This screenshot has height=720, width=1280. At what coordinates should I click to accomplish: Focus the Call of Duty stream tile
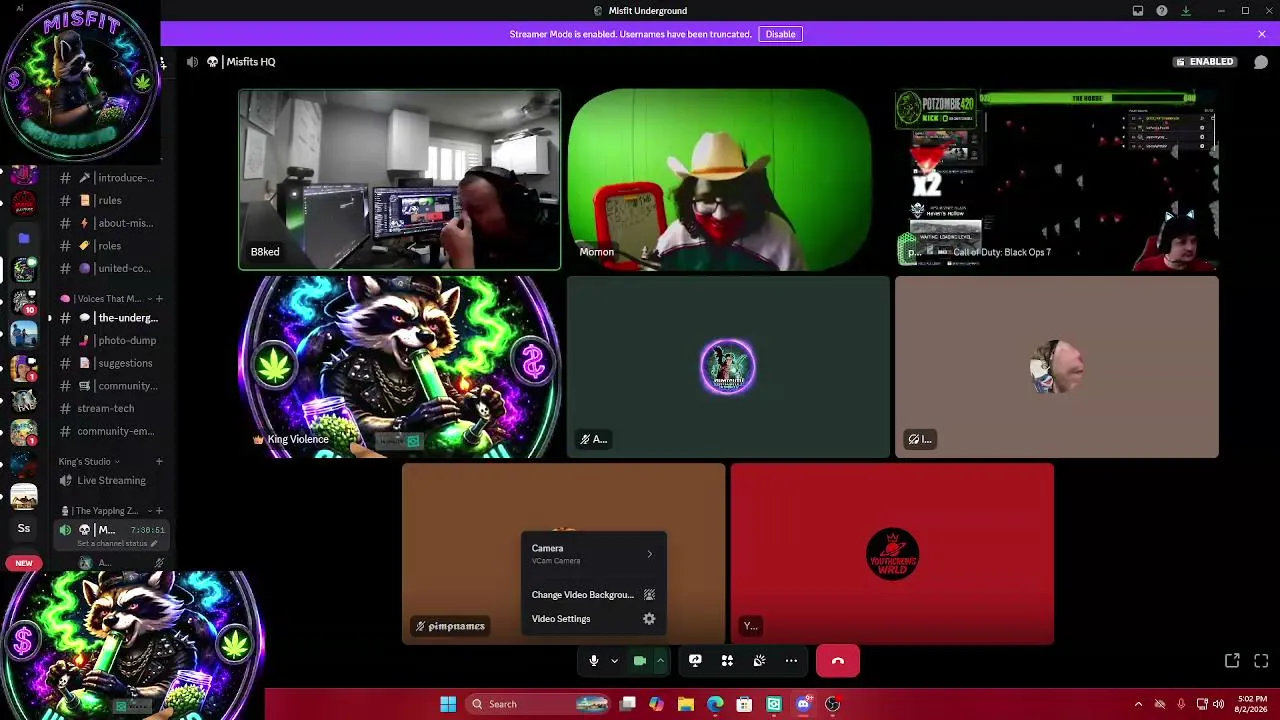tap(1057, 180)
